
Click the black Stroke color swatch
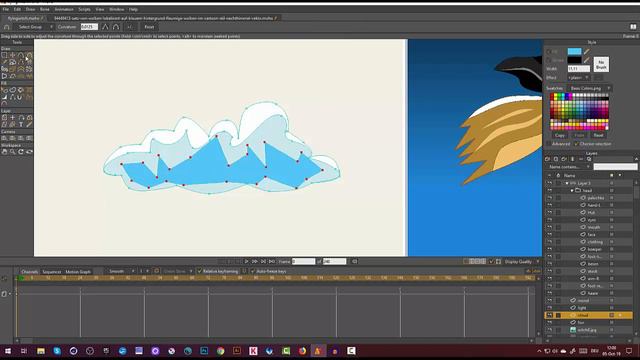[x=574, y=60]
